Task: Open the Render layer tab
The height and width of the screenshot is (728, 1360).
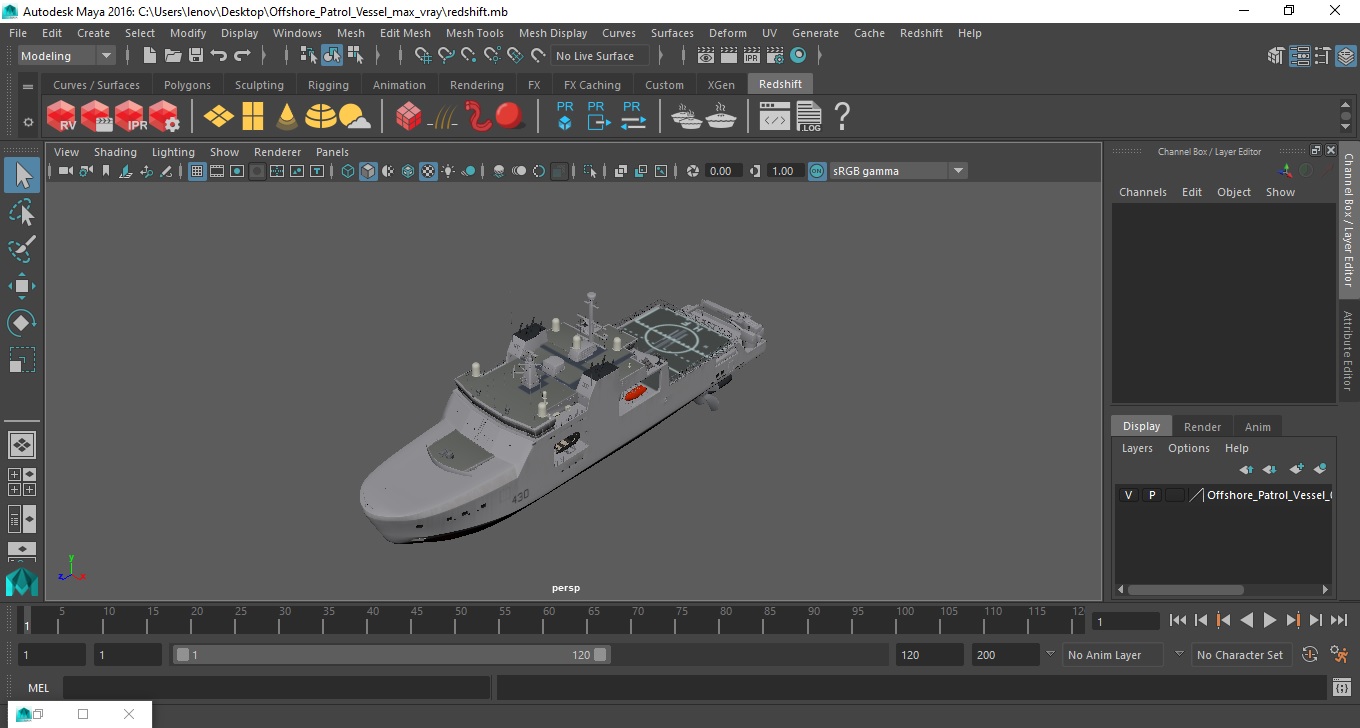Action: point(1202,427)
